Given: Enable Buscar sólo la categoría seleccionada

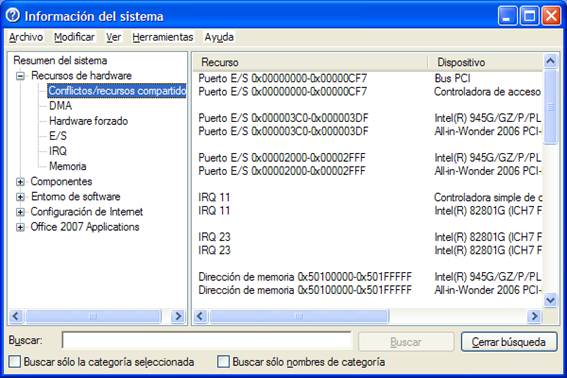Looking at the screenshot, I should [14, 362].
